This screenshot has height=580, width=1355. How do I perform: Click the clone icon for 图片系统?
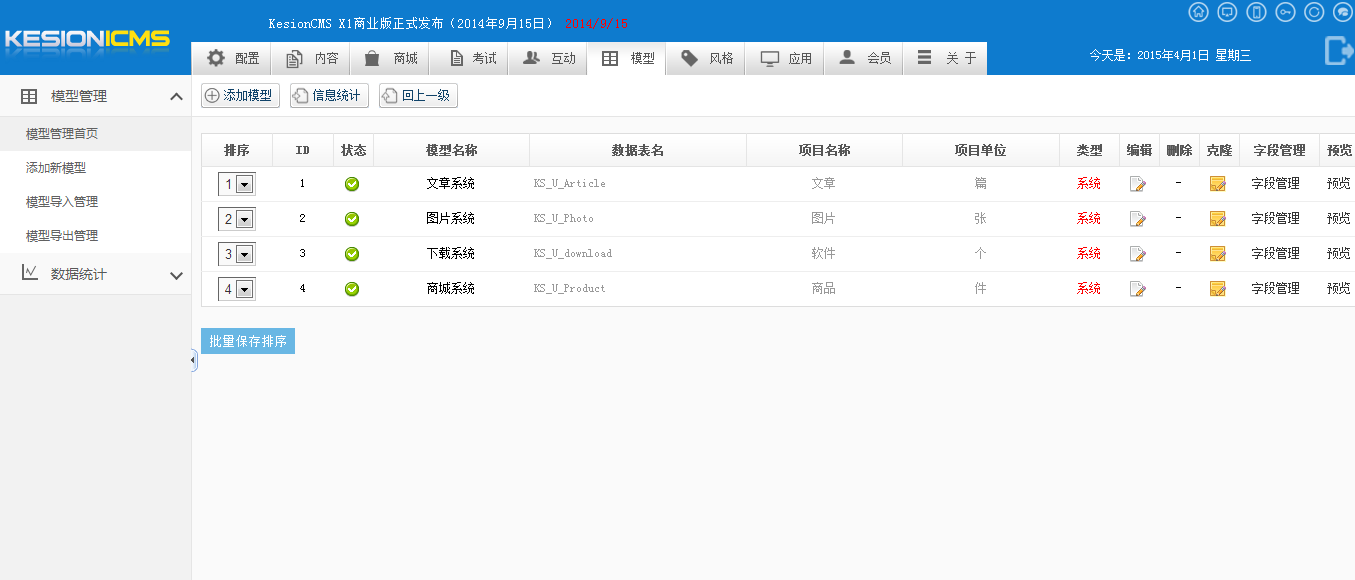tap(1218, 218)
